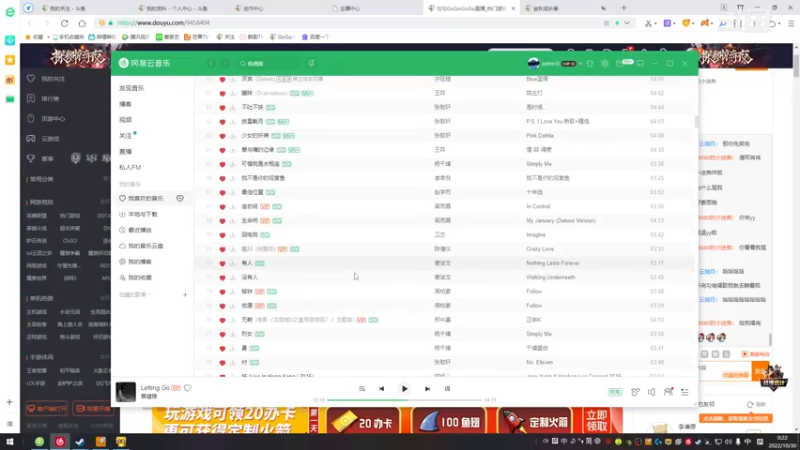Start heartbeat mode beside 我喜欢的音乐
The height and width of the screenshot is (450, 800).
coord(180,198)
